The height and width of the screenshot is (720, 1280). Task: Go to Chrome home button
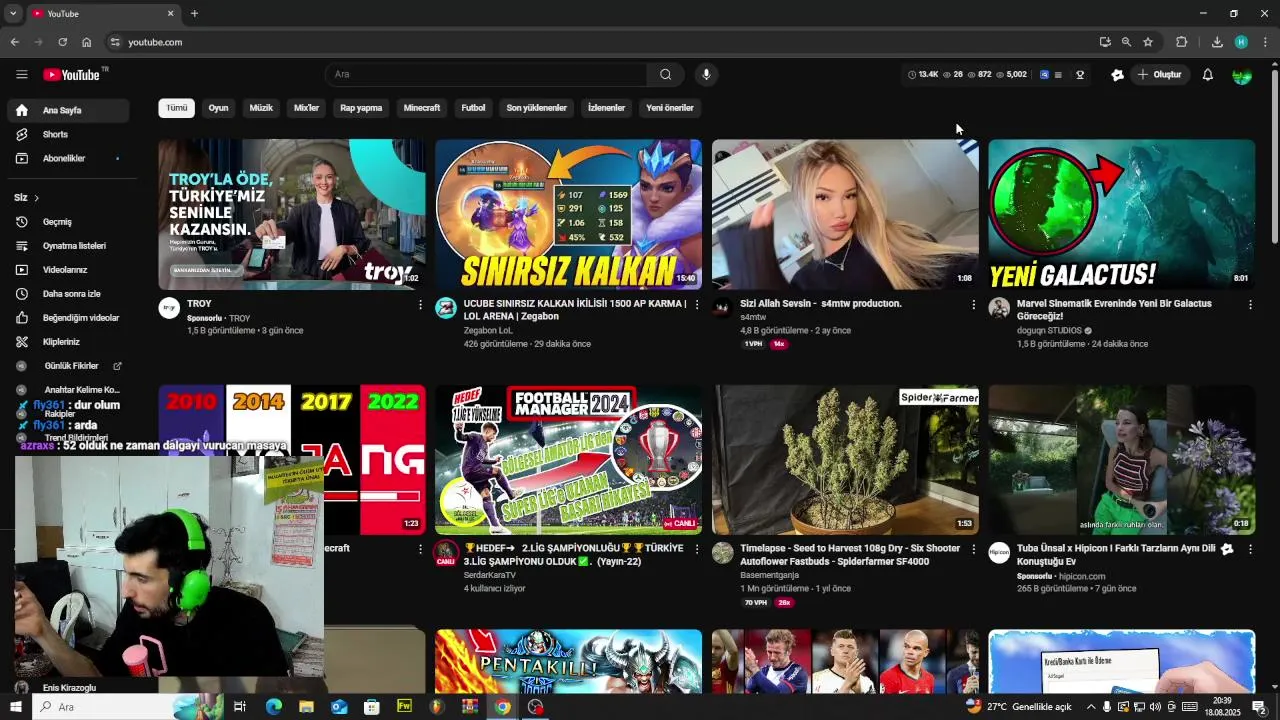click(x=87, y=42)
